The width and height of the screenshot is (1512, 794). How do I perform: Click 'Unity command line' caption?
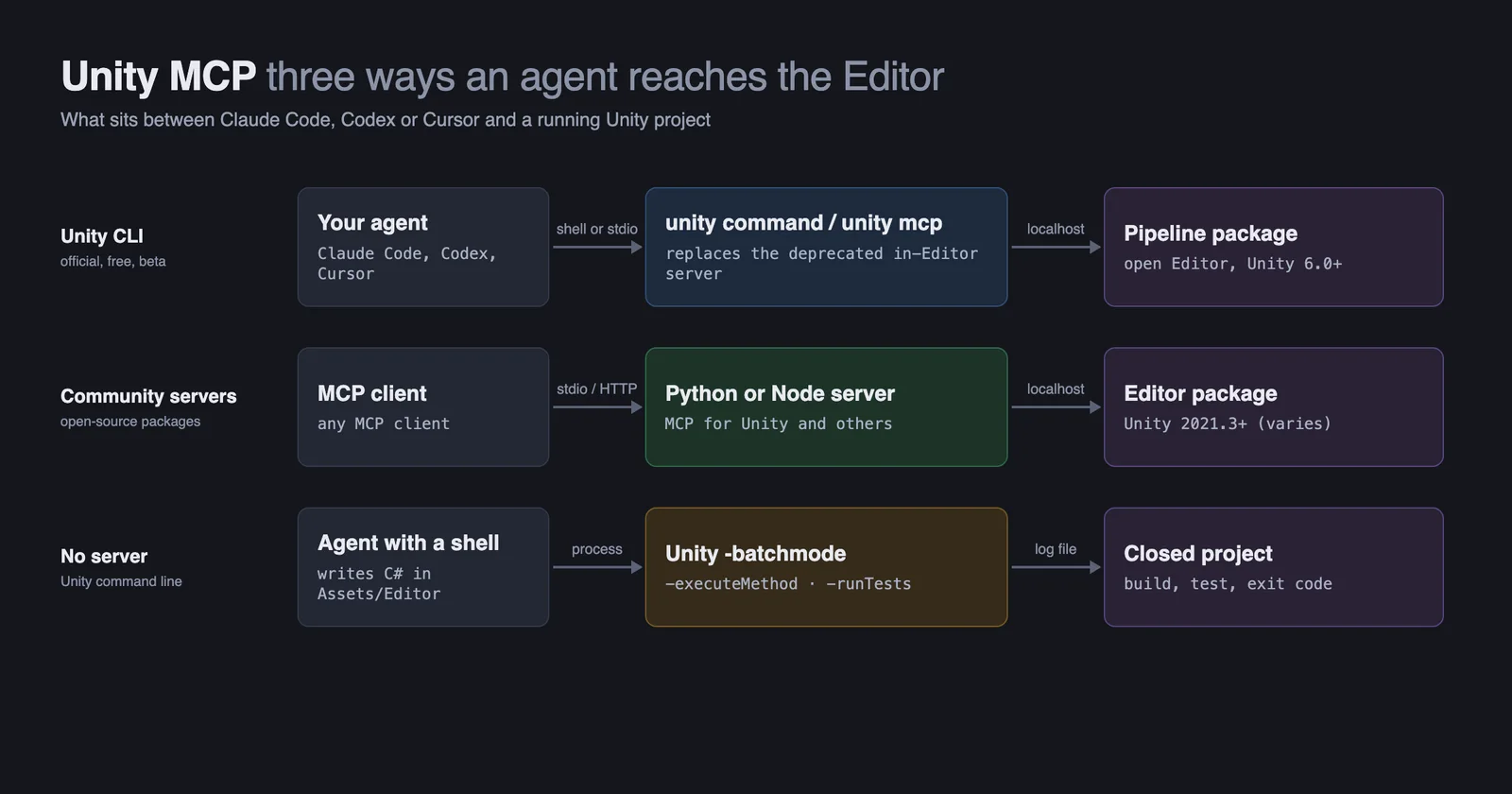121,581
